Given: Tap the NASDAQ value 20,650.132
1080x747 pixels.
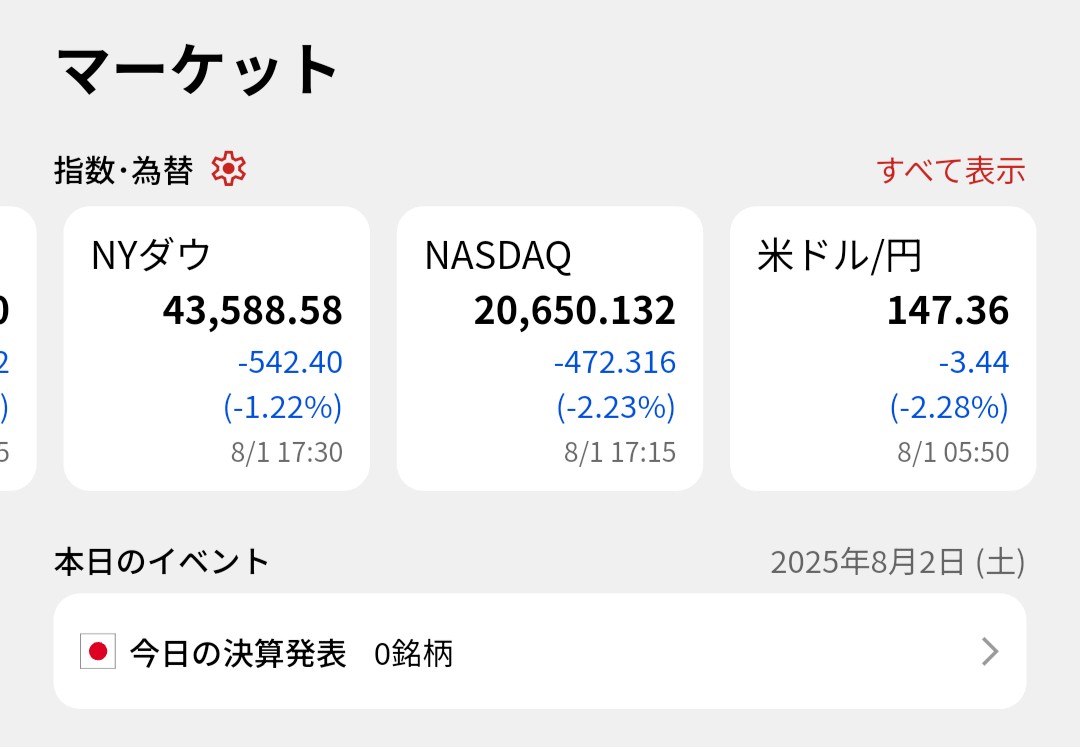Looking at the screenshot, I should [575, 311].
